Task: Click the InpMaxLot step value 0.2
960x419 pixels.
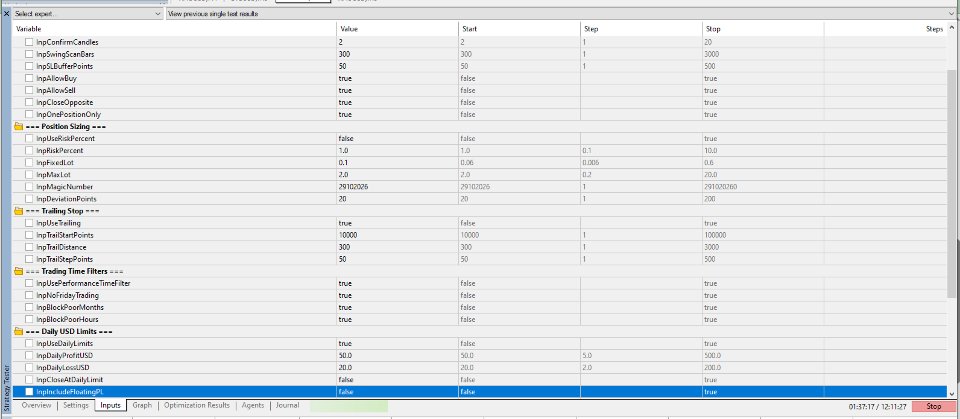Action: point(587,175)
